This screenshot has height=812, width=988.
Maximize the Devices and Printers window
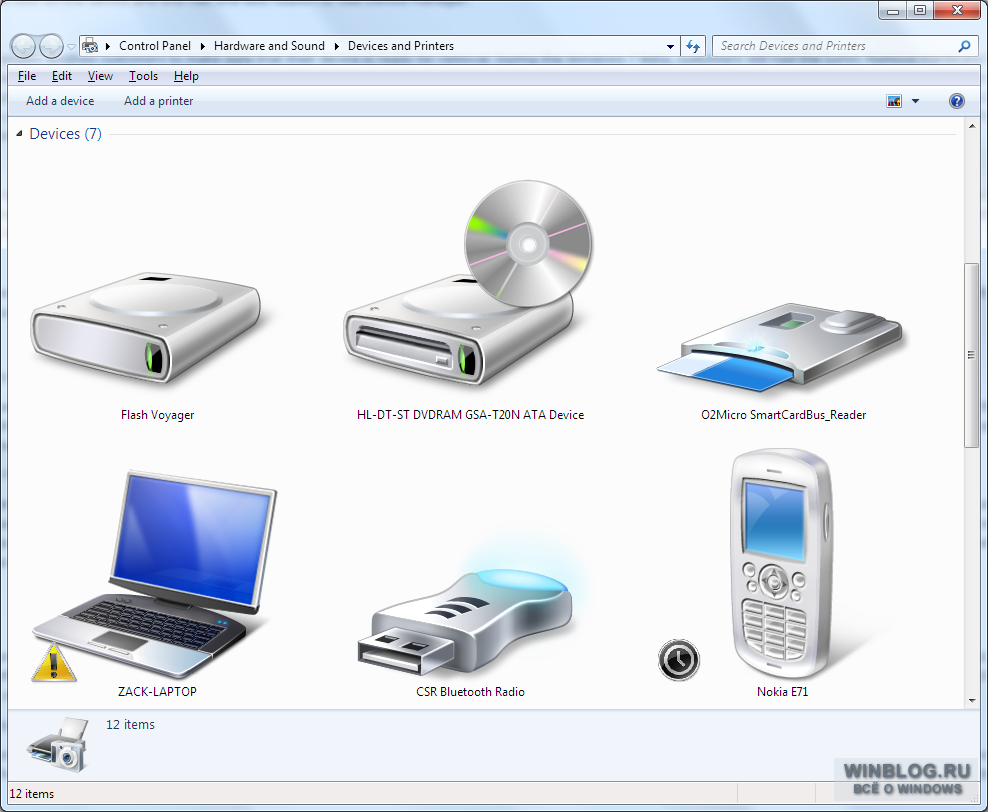click(x=920, y=10)
